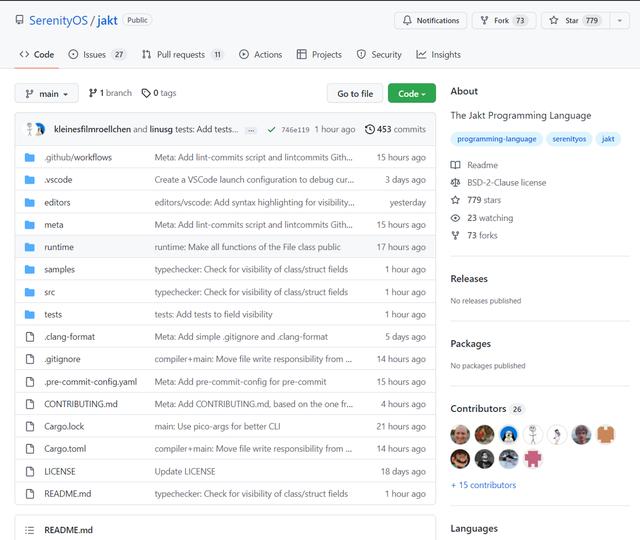Image resolution: width=640 pixels, height=540 pixels.
Task: Open the green Code dropdown button
Action: click(412, 93)
